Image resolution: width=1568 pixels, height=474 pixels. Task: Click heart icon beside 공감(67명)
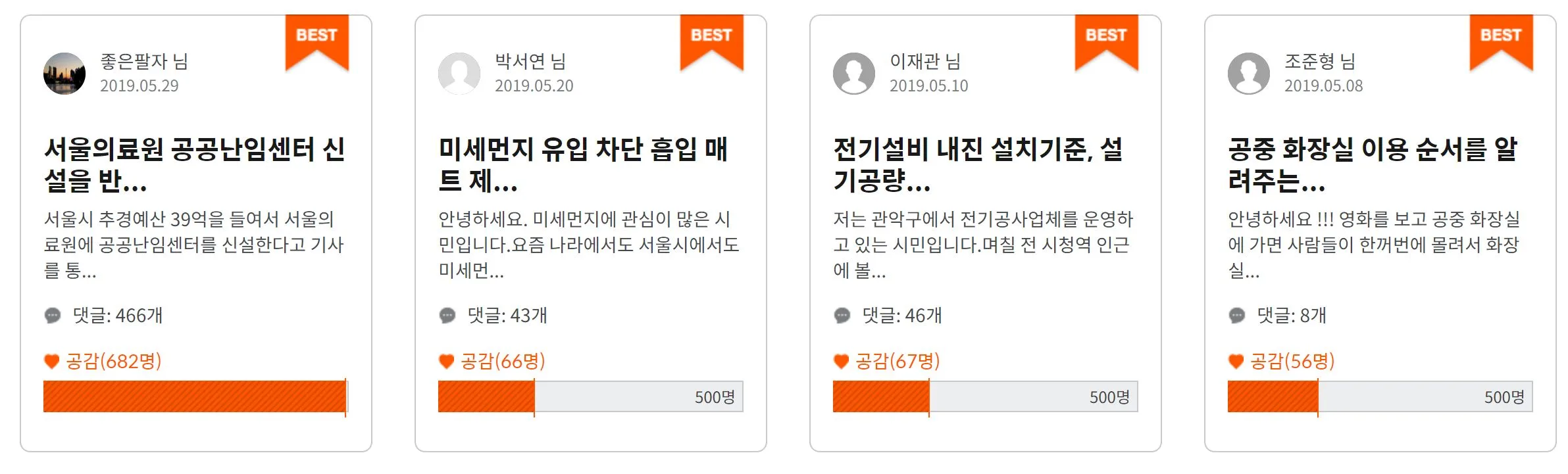pyautogui.click(x=841, y=362)
